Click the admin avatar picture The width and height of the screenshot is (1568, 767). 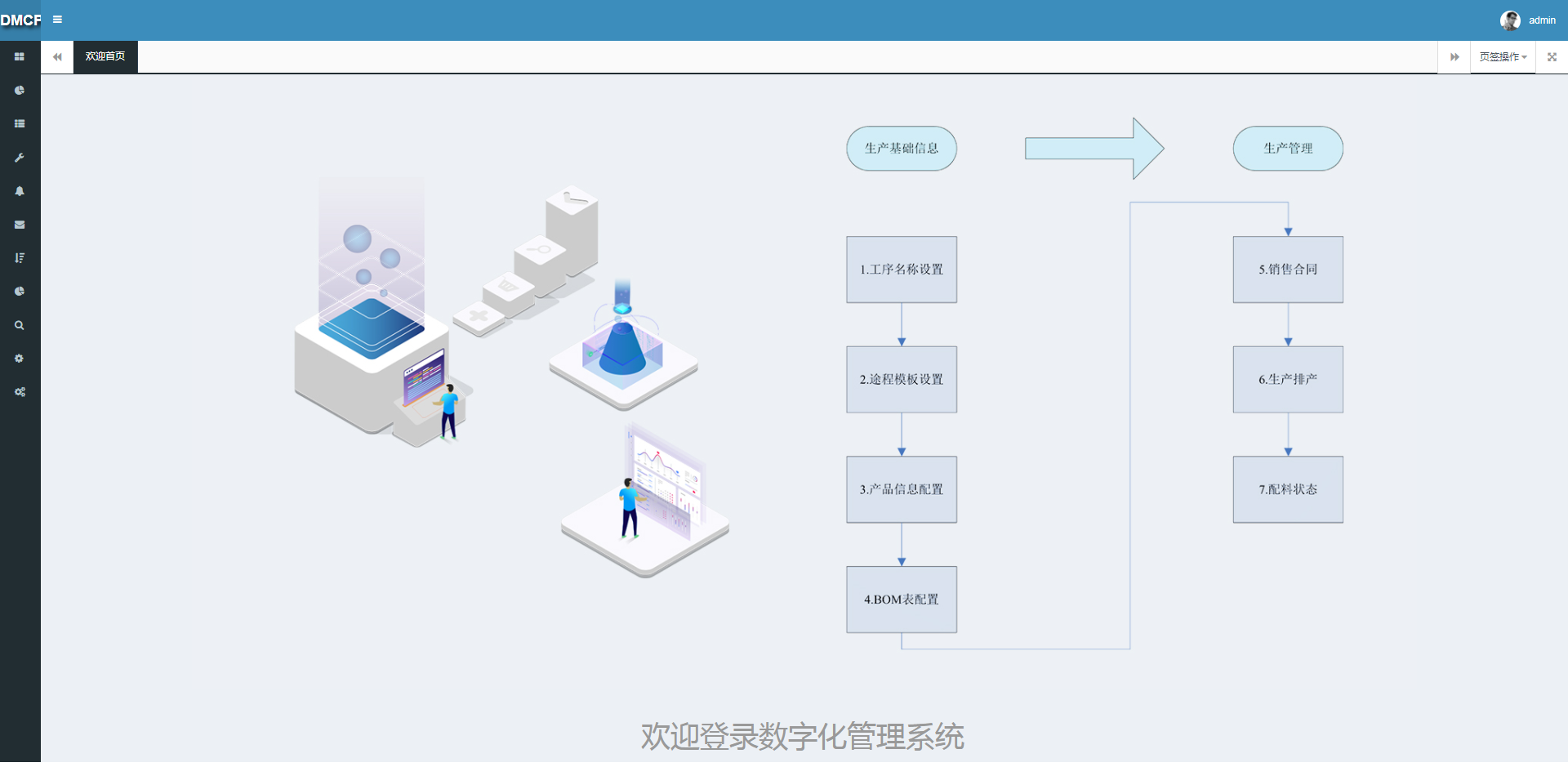pyautogui.click(x=1510, y=20)
